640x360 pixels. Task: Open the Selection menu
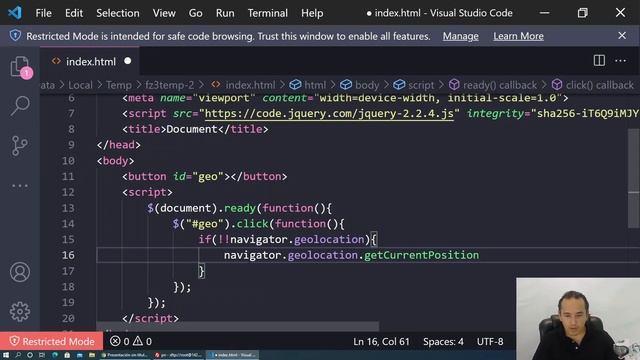point(118,13)
